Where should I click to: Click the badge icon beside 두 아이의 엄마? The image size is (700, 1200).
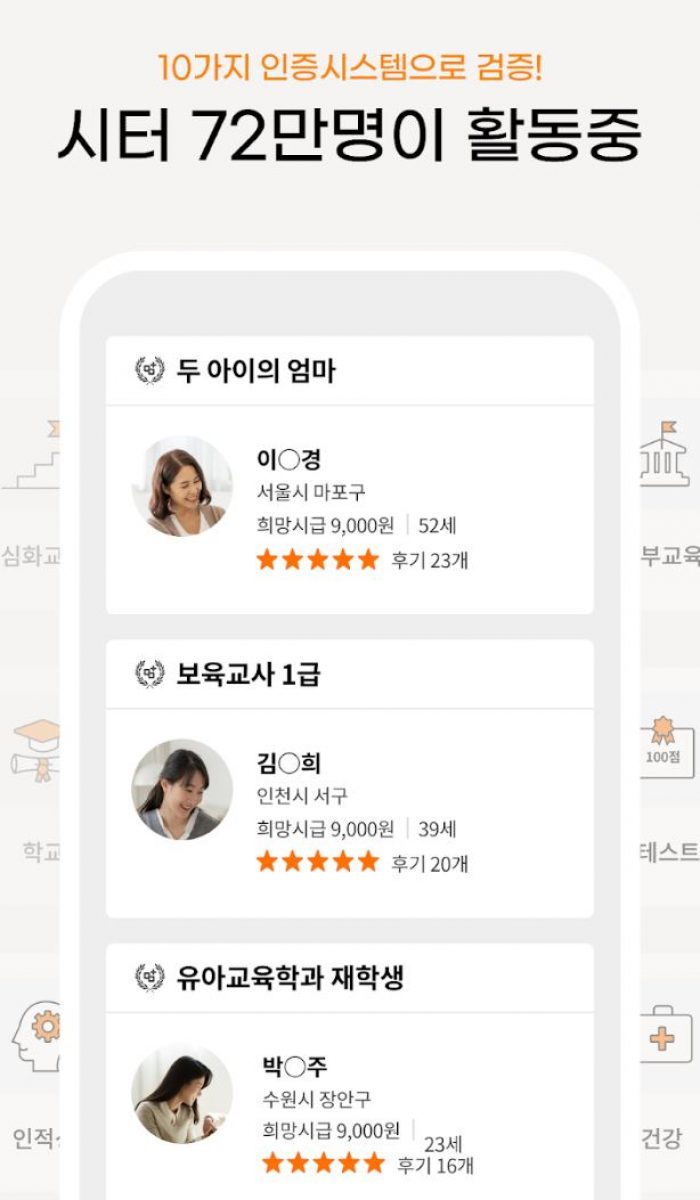coord(150,370)
